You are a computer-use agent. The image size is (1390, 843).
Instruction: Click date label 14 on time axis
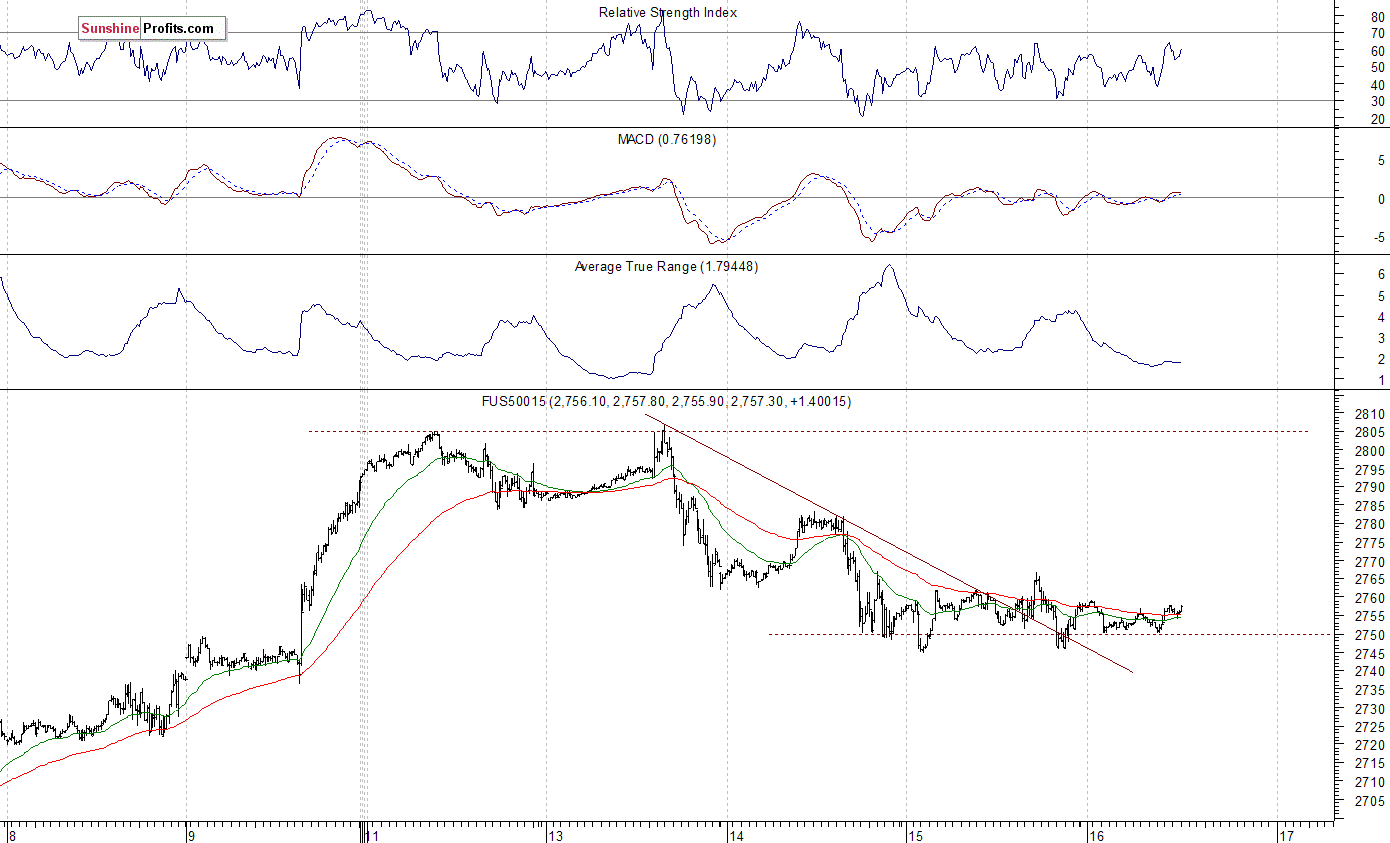(736, 834)
